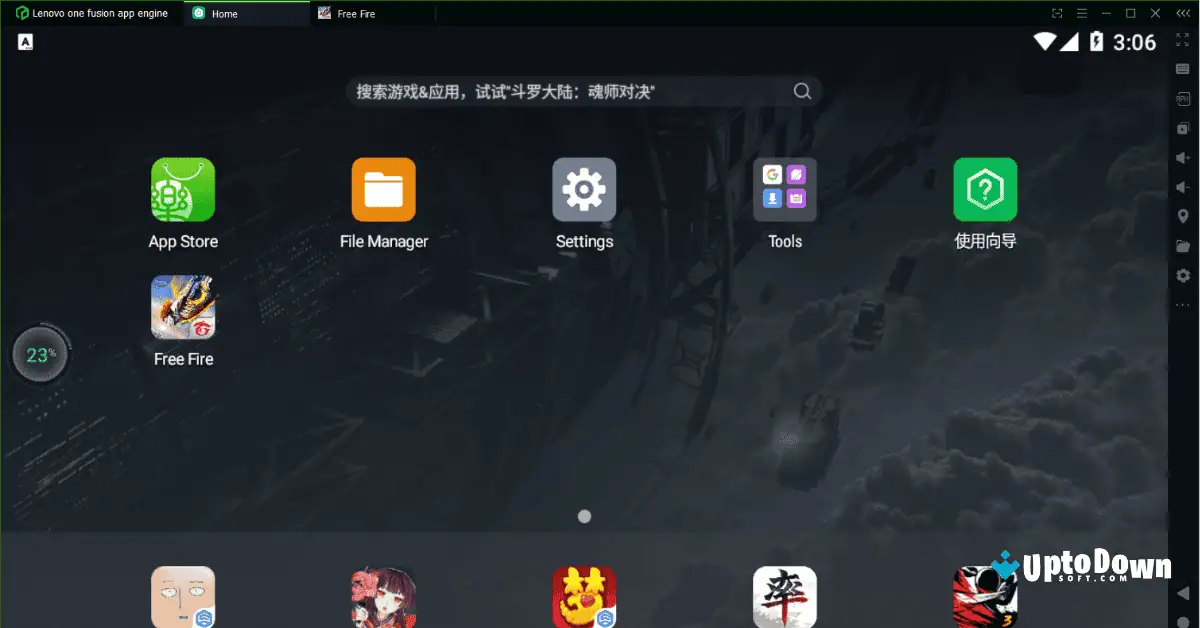Open the location tool in the sidebar
Image resolution: width=1200 pixels, height=628 pixels.
[1183, 215]
